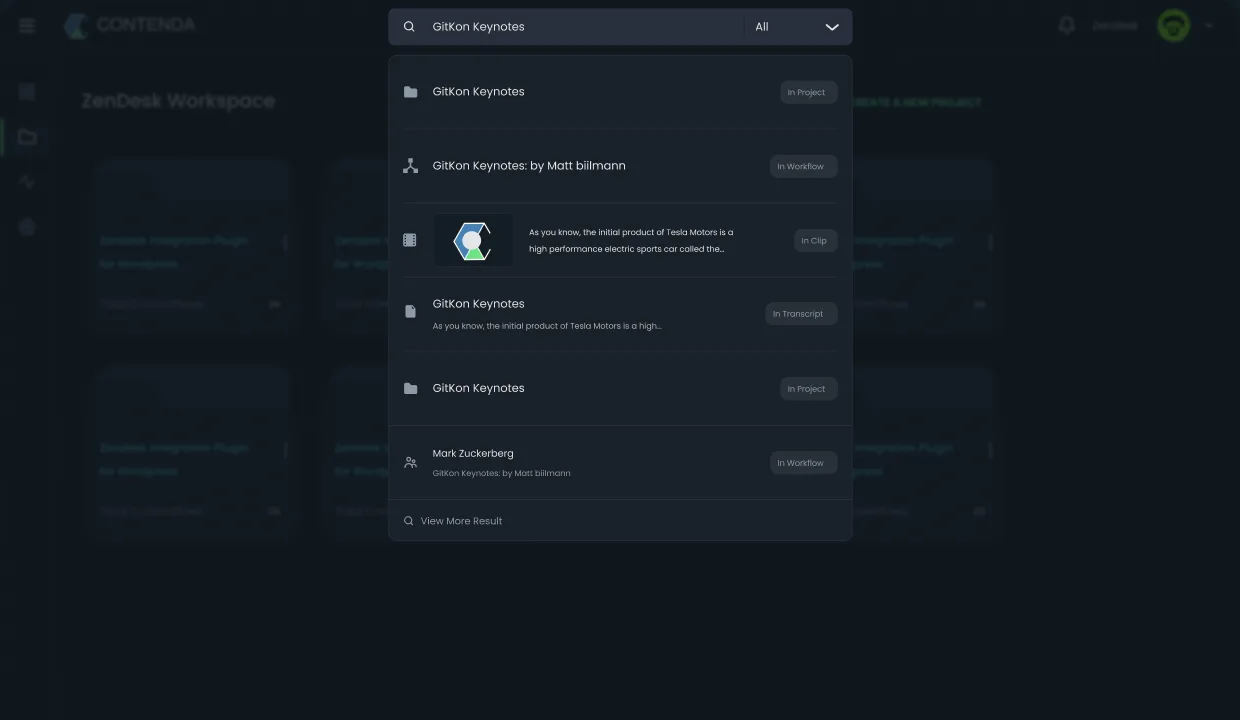Image resolution: width=1240 pixels, height=720 pixels.
Task: Click the folder icon of the second project result
Action: pos(410,388)
